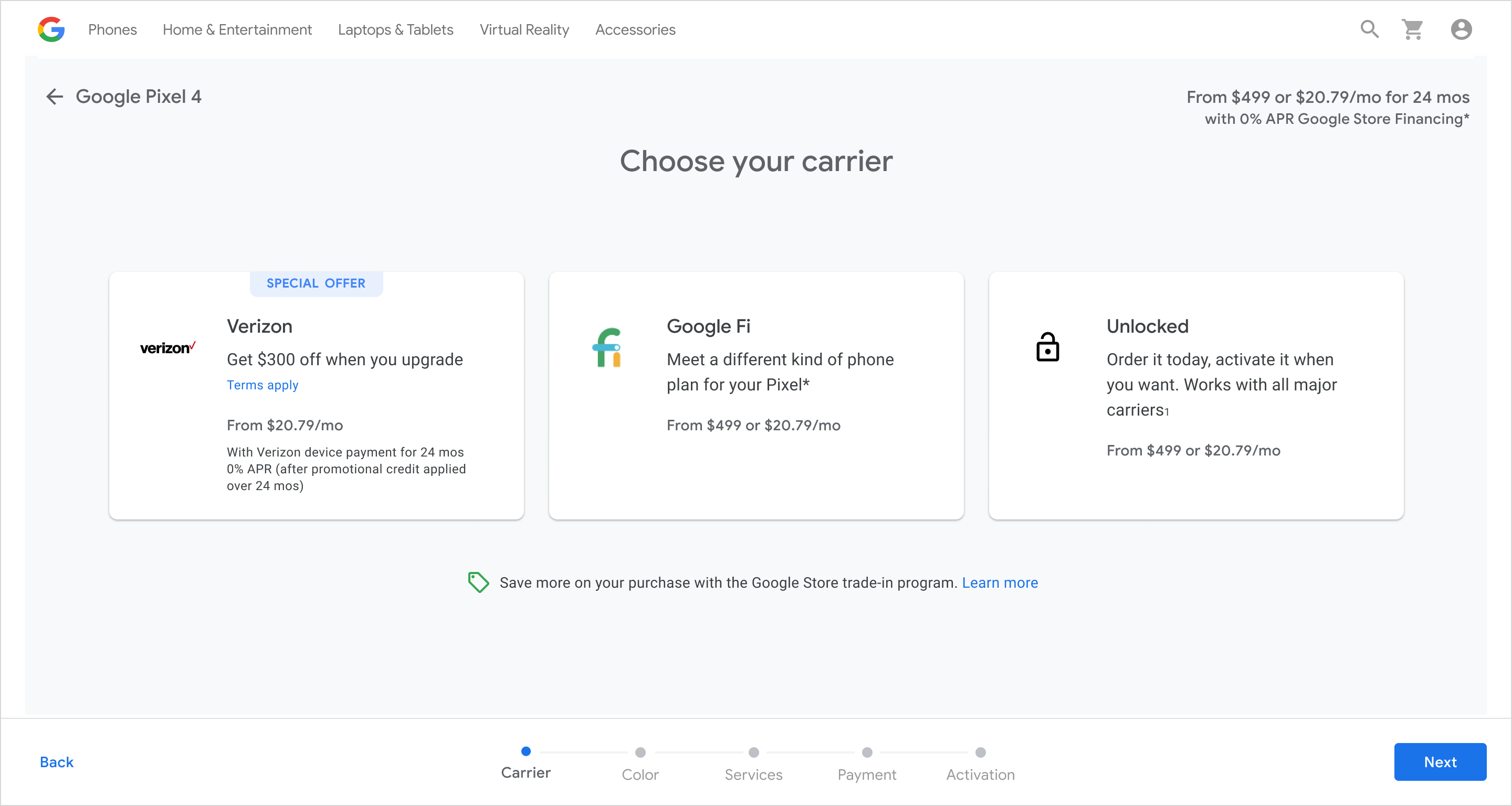1512x806 pixels.
Task: Open the Accessories menu
Action: tap(635, 29)
